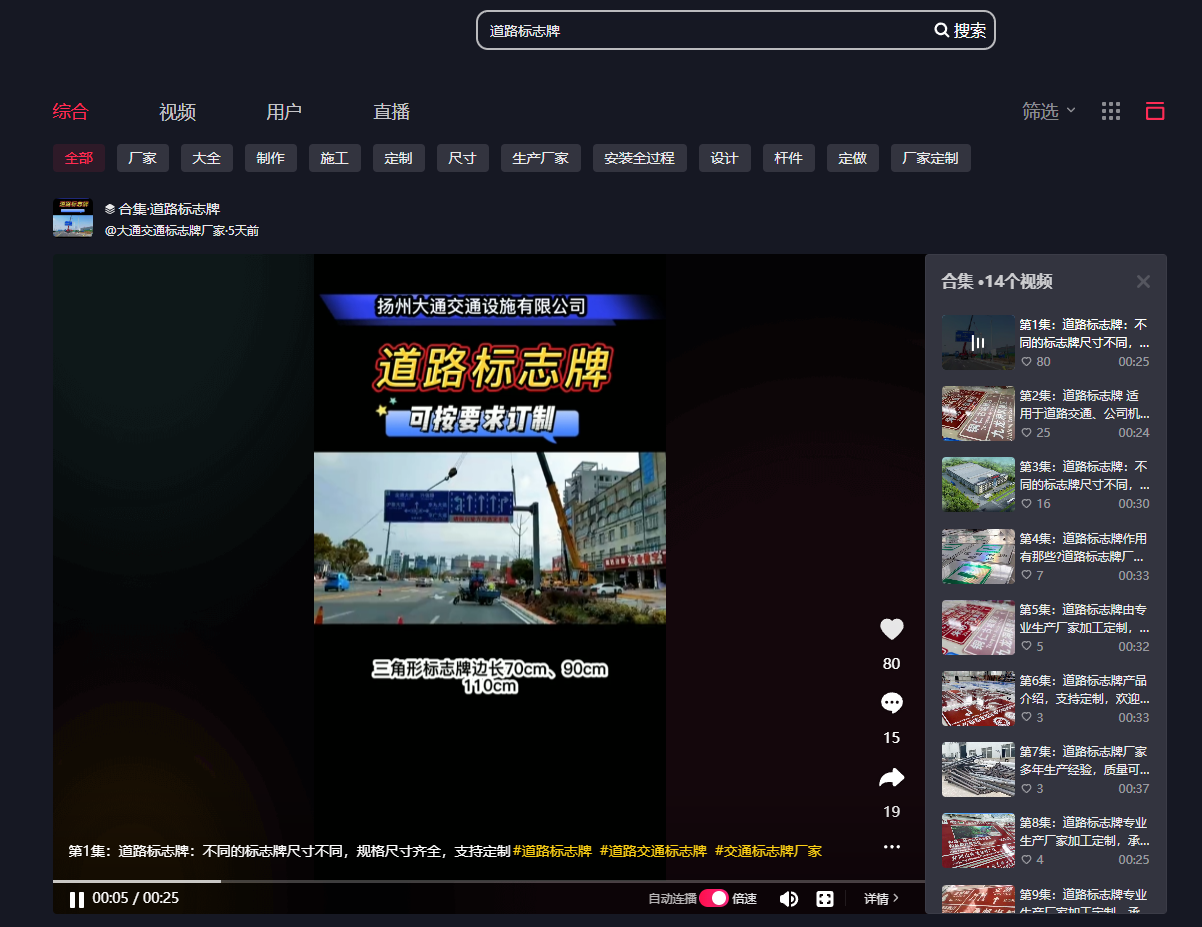The image size is (1202, 927).
Task: Close the 合集 collection panel
Action: (x=1143, y=282)
